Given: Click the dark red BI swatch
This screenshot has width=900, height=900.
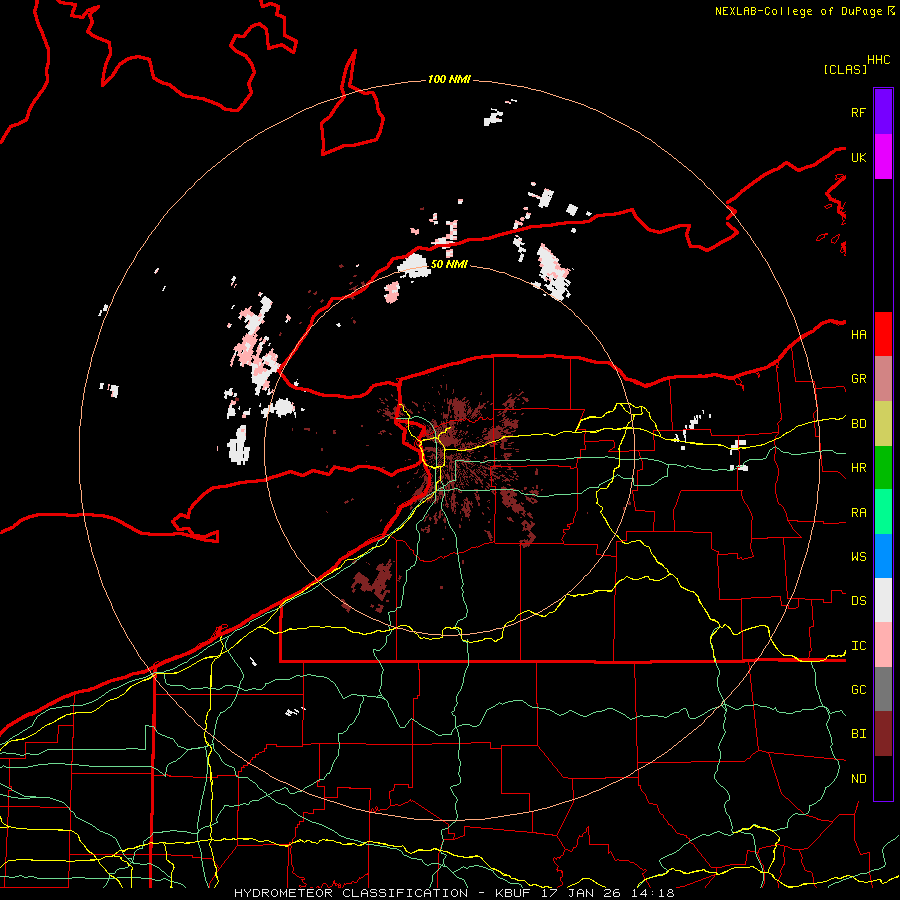Looking at the screenshot, I should coord(883,734).
